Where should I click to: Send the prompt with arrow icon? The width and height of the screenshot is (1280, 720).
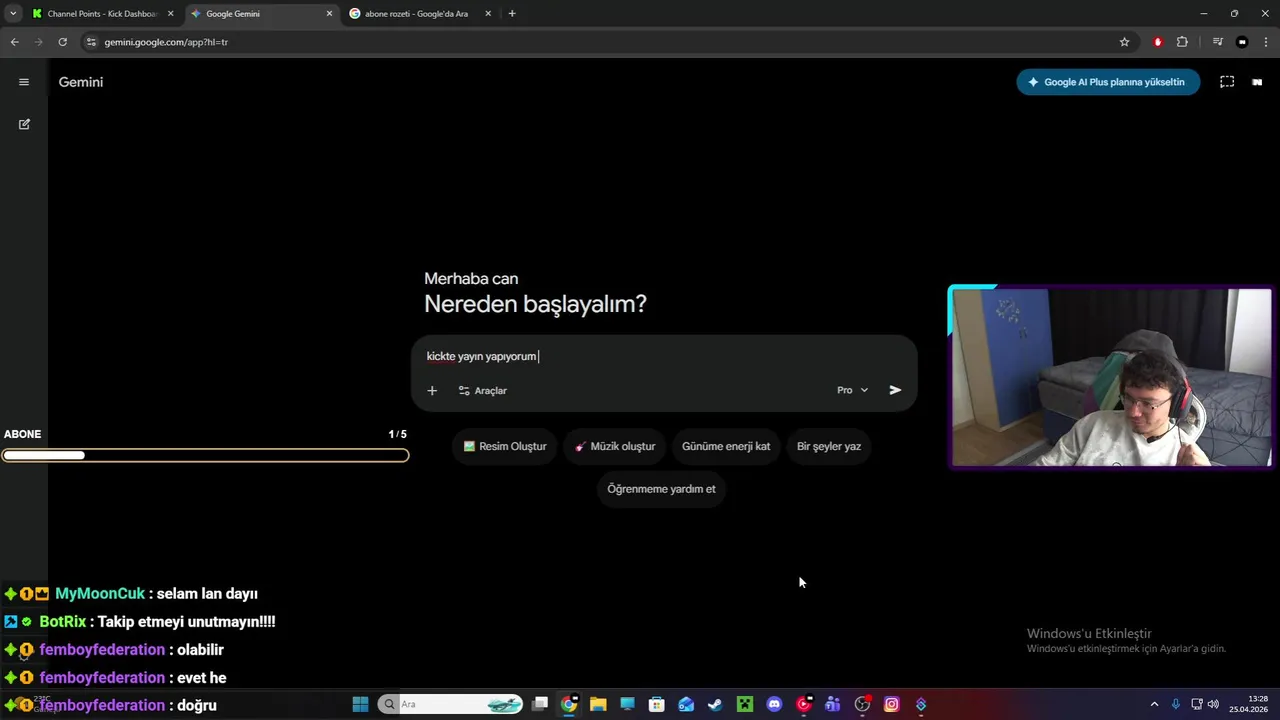pyautogui.click(x=895, y=390)
